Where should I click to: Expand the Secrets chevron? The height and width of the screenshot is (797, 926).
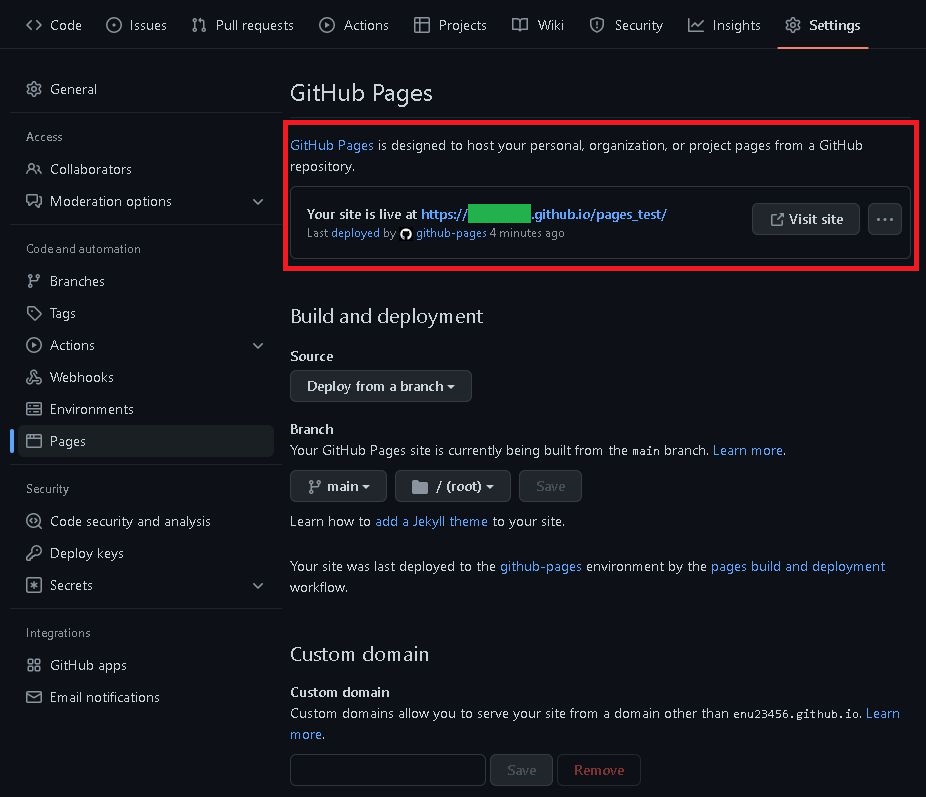(258, 586)
